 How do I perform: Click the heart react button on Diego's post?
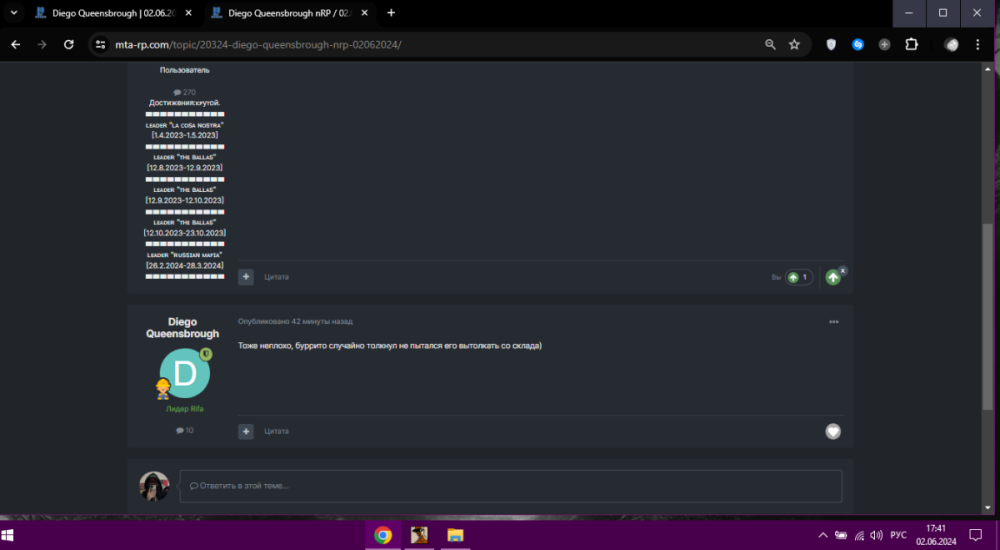pyautogui.click(x=833, y=431)
